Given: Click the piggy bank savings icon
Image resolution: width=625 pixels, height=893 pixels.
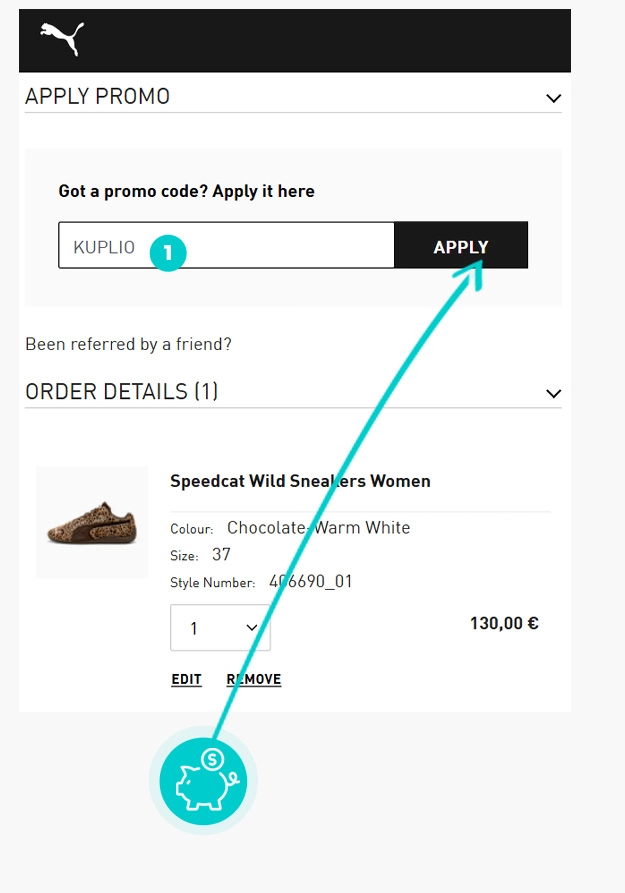Looking at the screenshot, I should tap(203, 780).
